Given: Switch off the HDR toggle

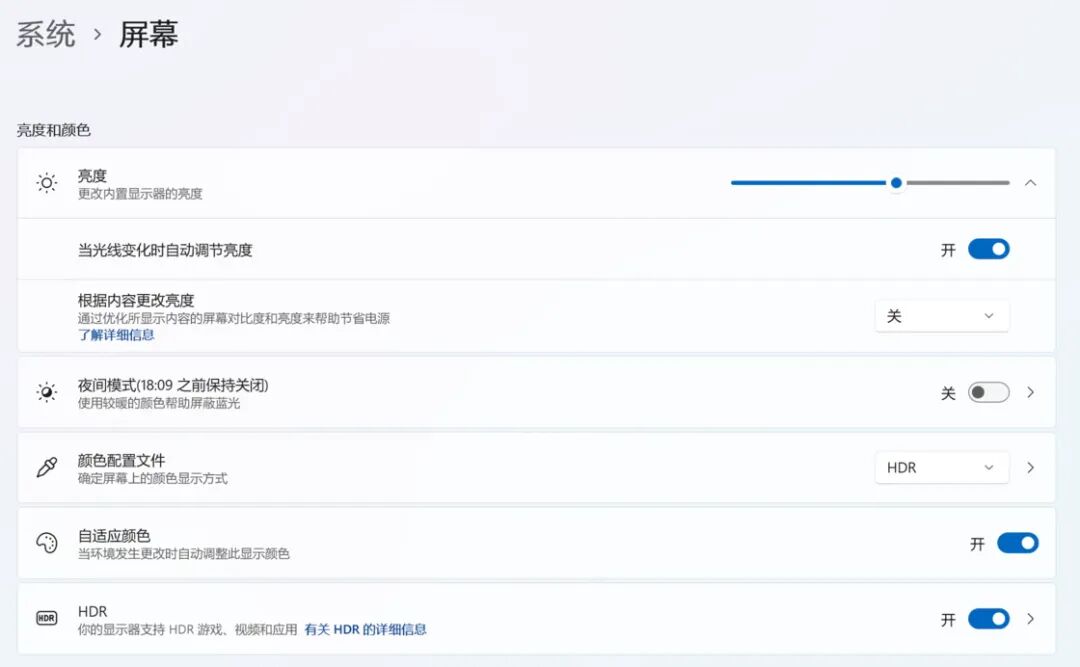Looking at the screenshot, I should [x=988, y=619].
